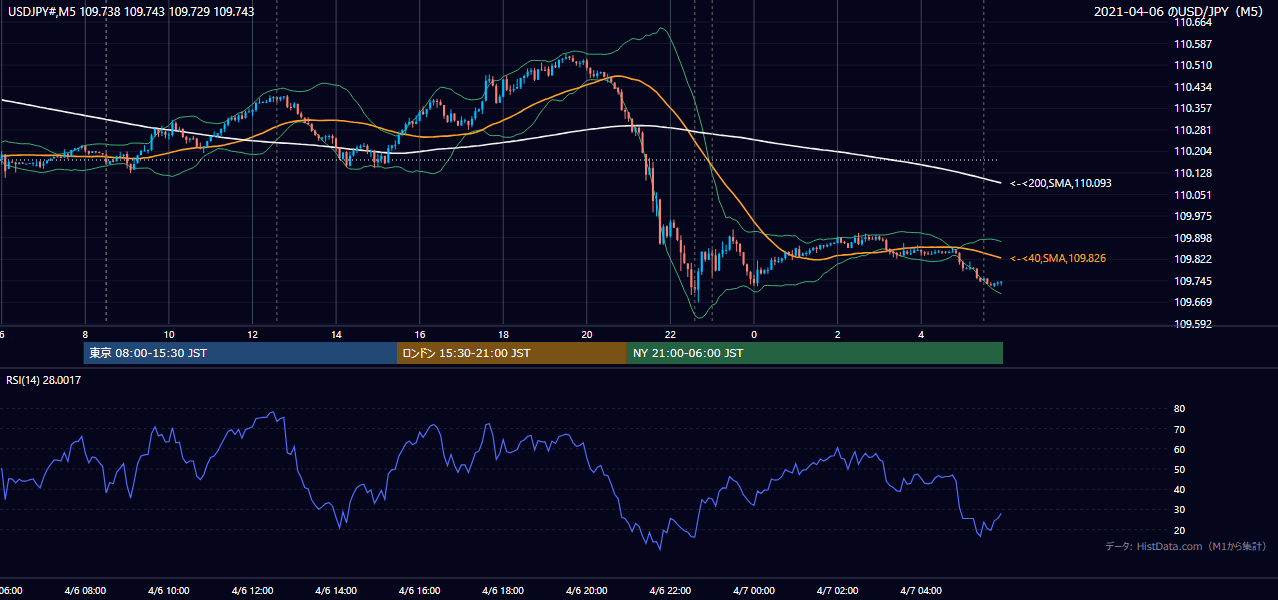Viewport: 1278px width, 600px height.
Task: Click the price axis value 109.822
Action: (1194, 259)
